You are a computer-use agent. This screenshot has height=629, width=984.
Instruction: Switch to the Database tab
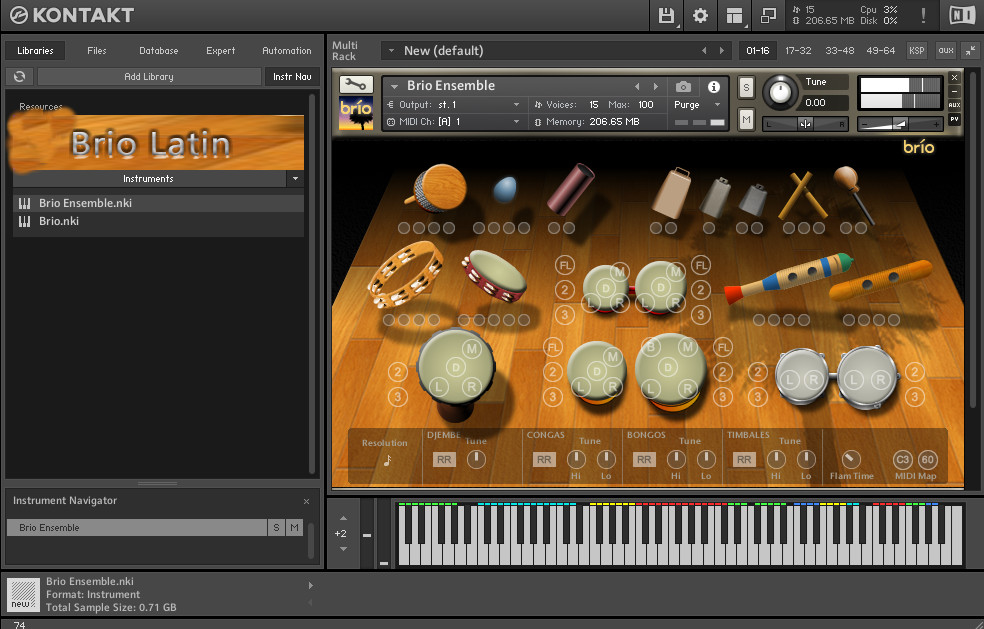159,51
